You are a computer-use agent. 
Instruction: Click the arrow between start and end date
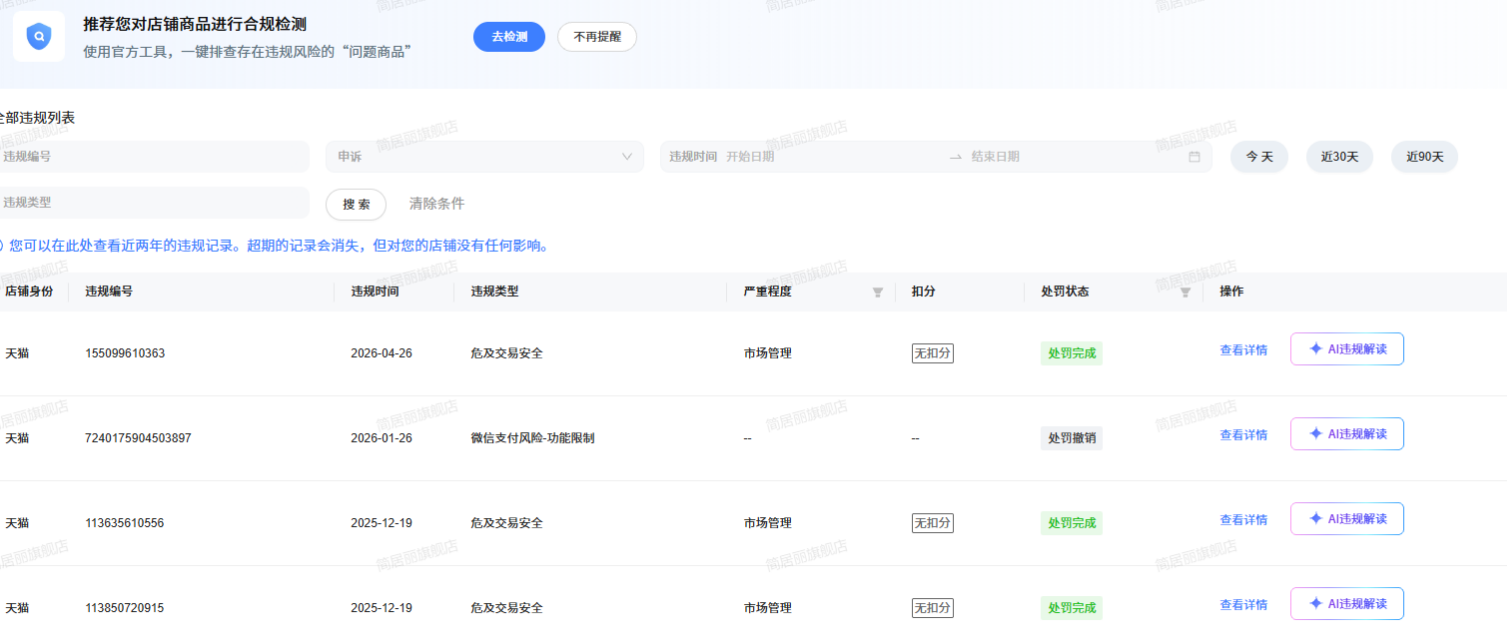tap(955, 157)
